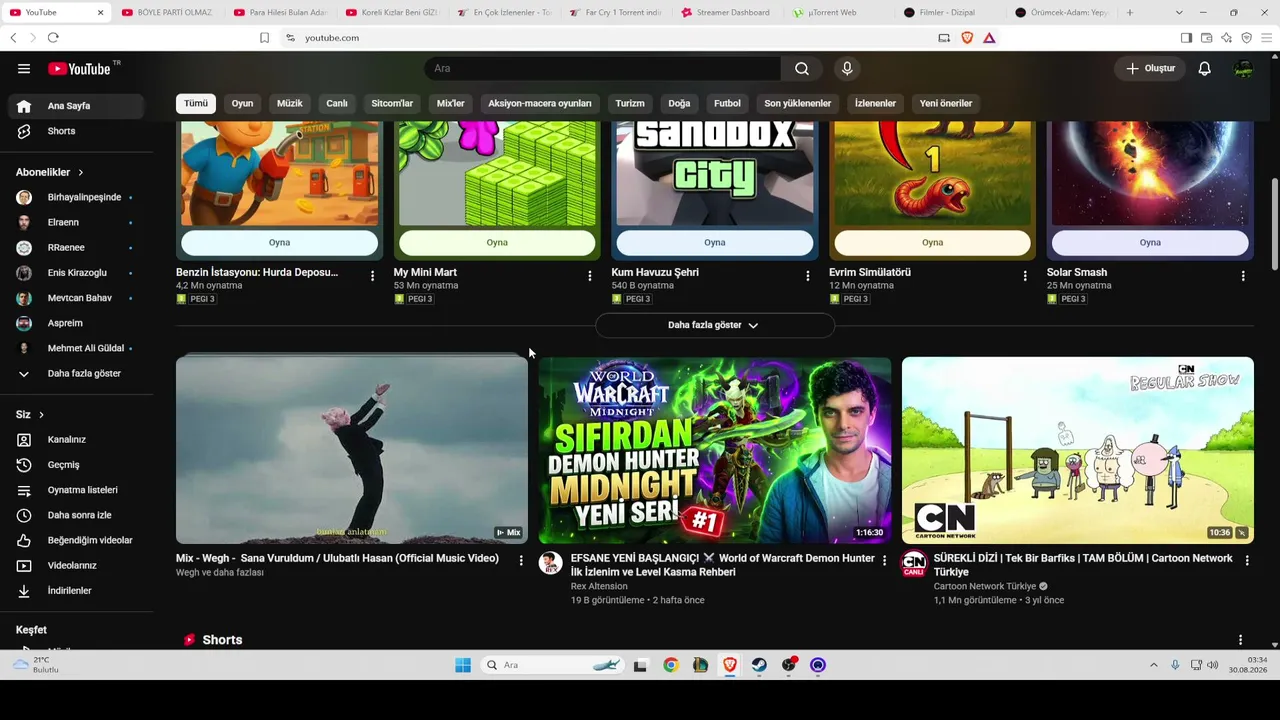Reload the page in the browser
The image size is (1280, 720).
pyautogui.click(x=53, y=38)
